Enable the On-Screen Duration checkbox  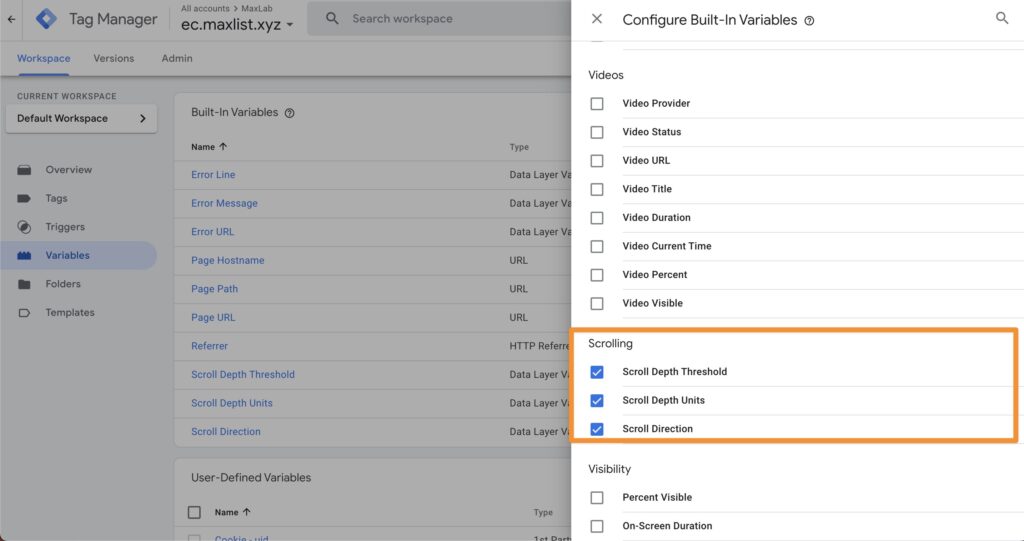[597, 526]
